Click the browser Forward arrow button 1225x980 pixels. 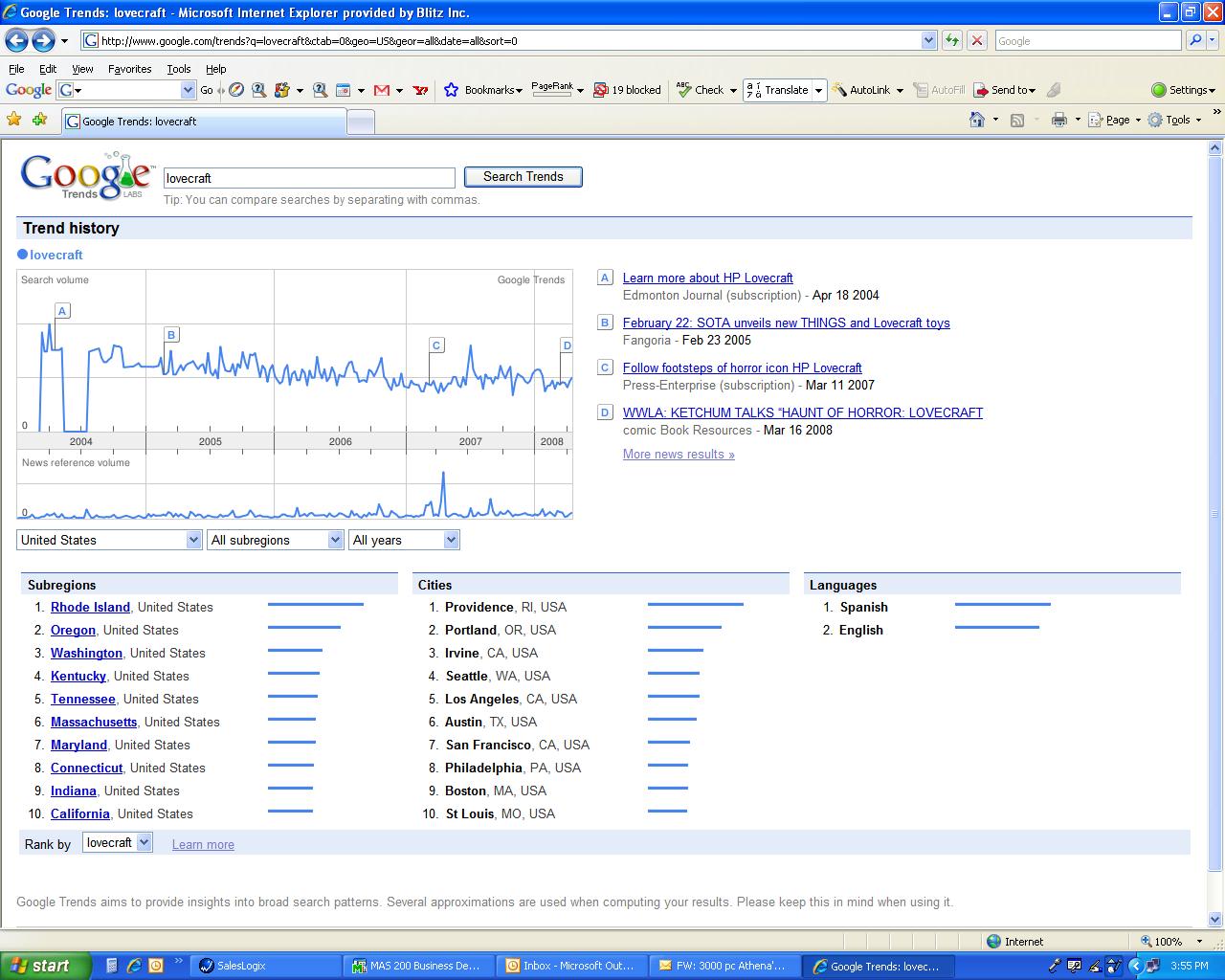(43, 40)
